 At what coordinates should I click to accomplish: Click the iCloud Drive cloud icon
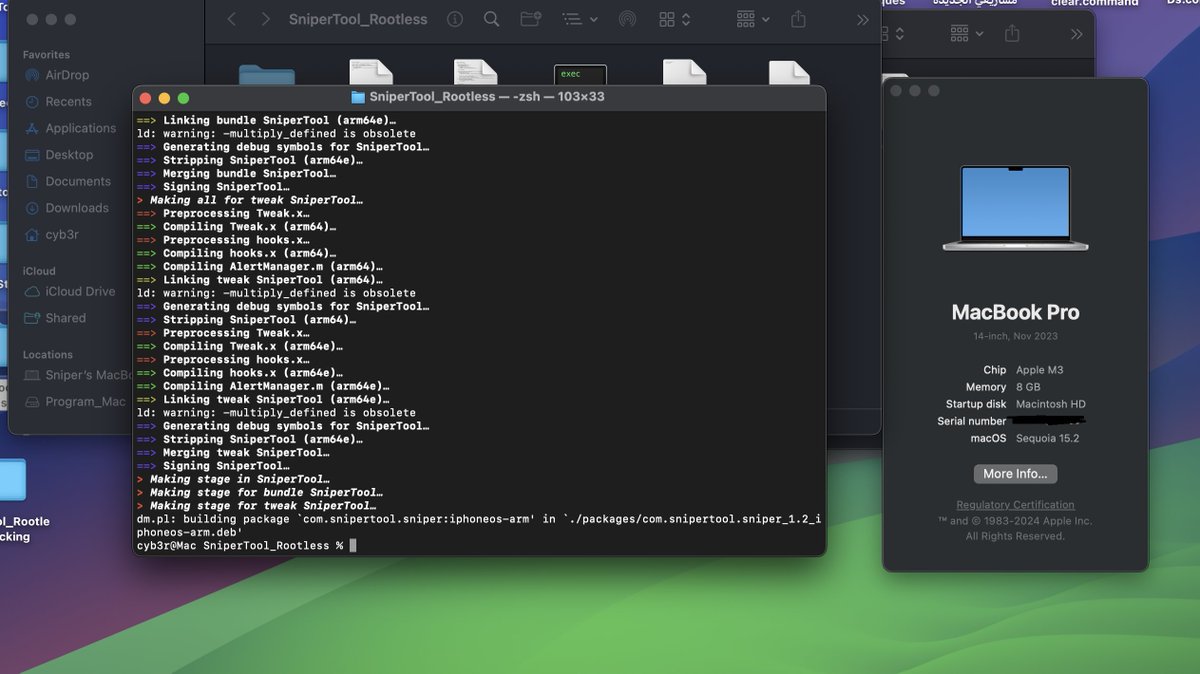tap(31, 292)
